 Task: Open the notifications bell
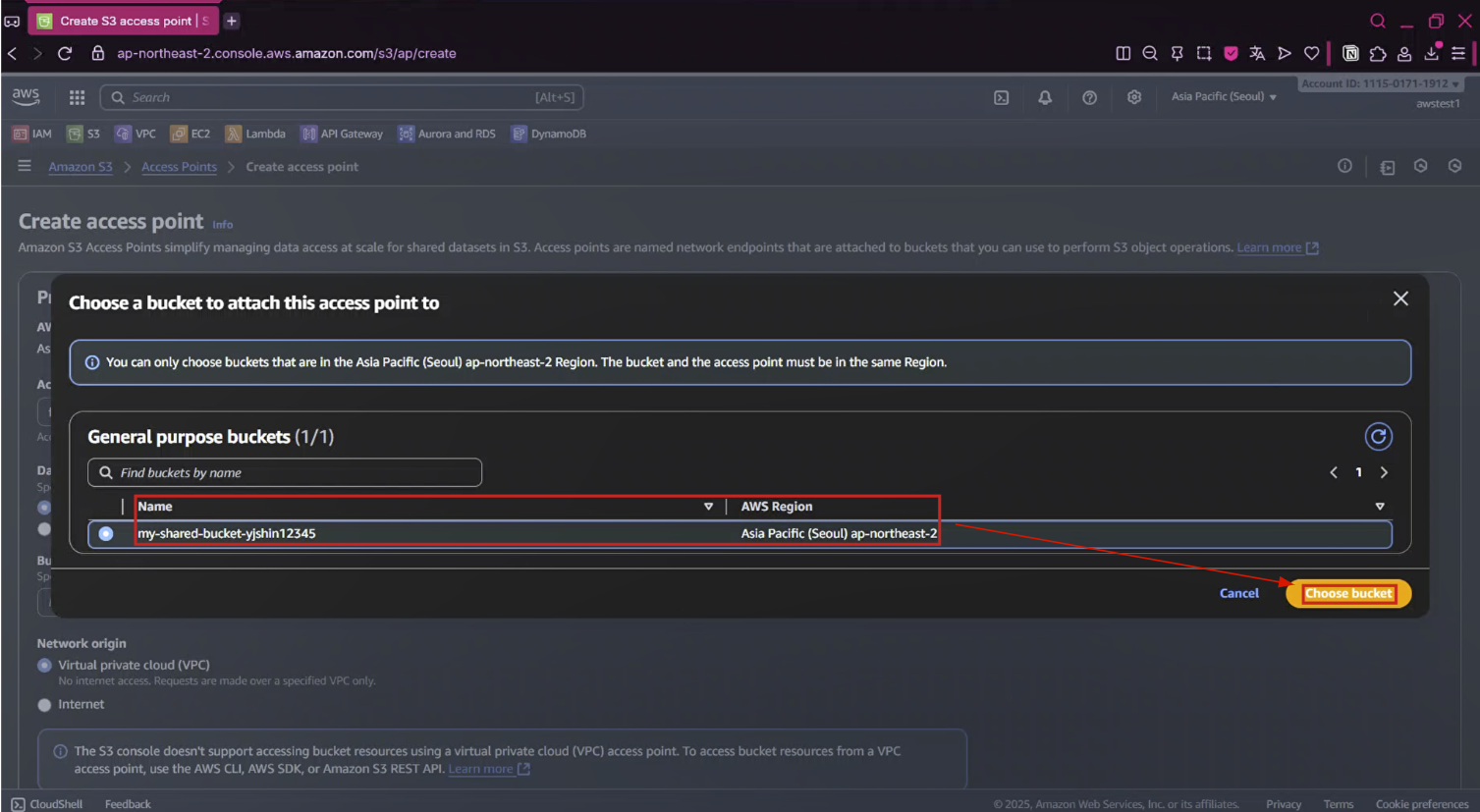coord(1045,97)
